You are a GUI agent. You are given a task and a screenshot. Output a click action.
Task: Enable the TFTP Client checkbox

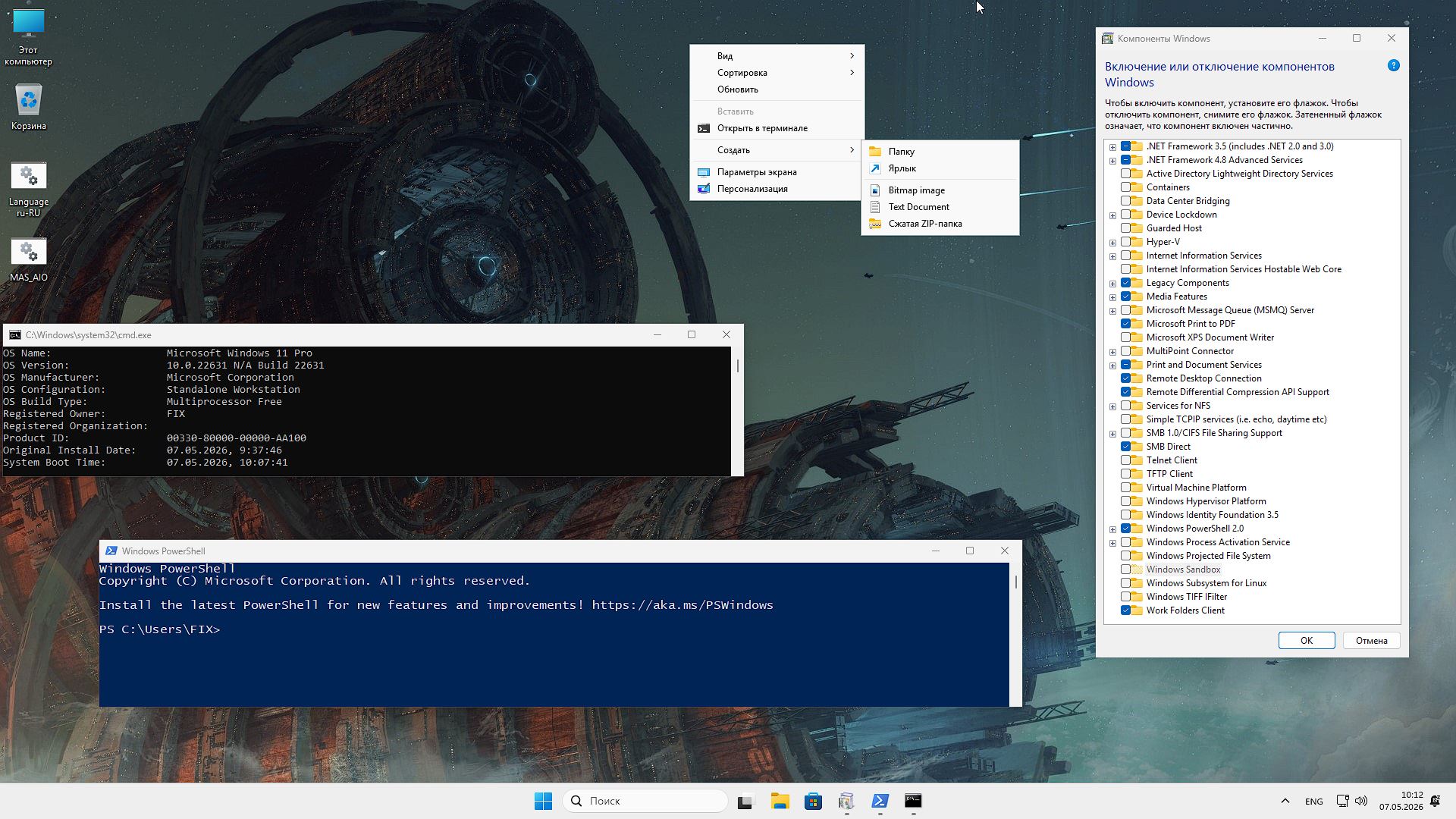click(x=1125, y=474)
